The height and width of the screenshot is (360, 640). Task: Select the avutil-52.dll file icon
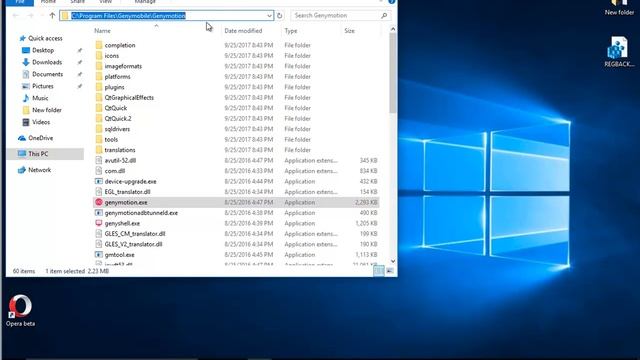coord(99,160)
